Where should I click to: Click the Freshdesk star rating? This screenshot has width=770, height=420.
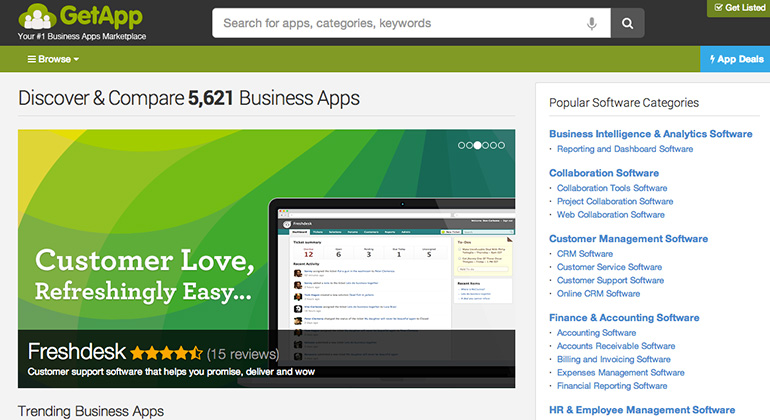[166, 353]
